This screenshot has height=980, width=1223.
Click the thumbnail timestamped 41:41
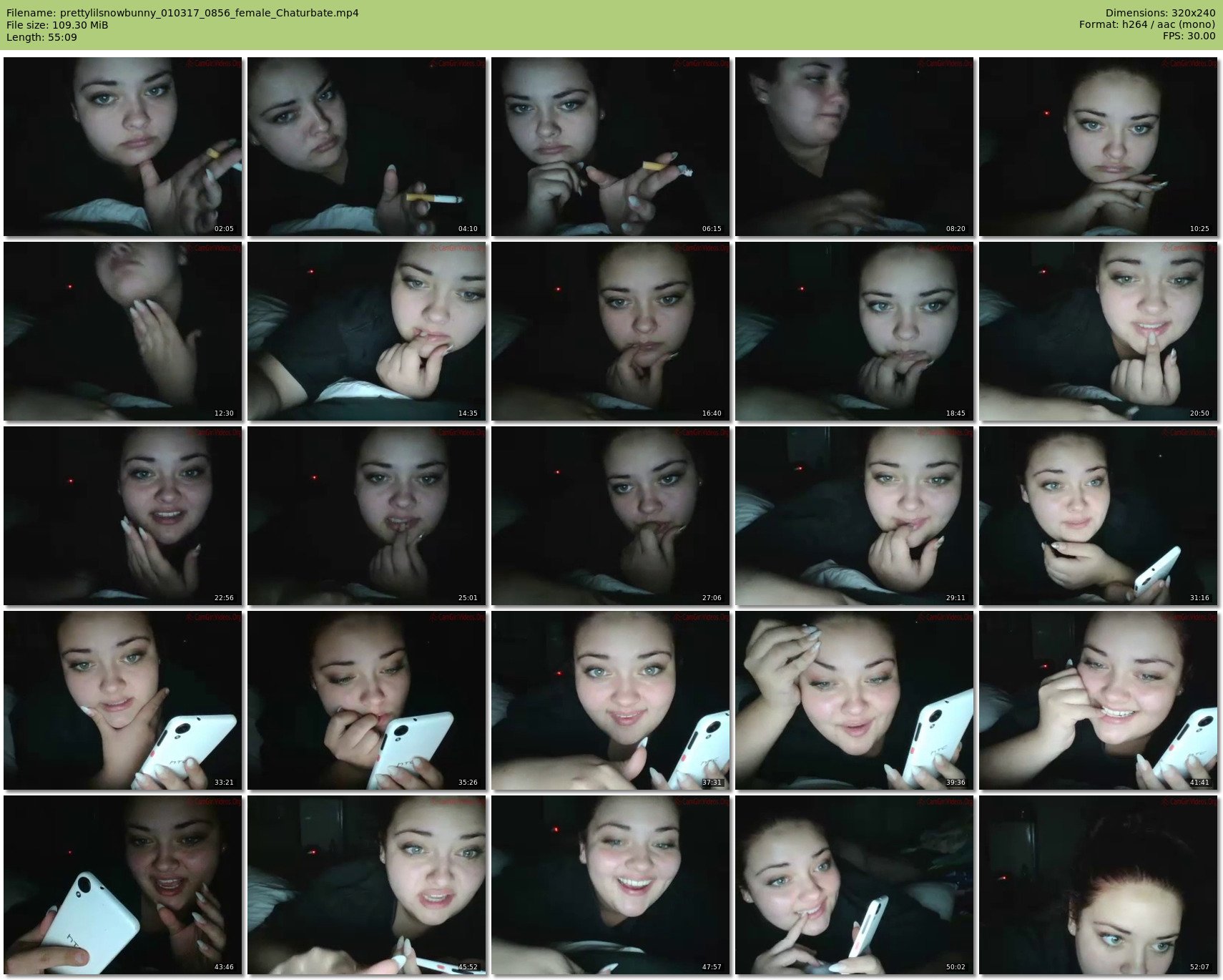click(1098, 700)
